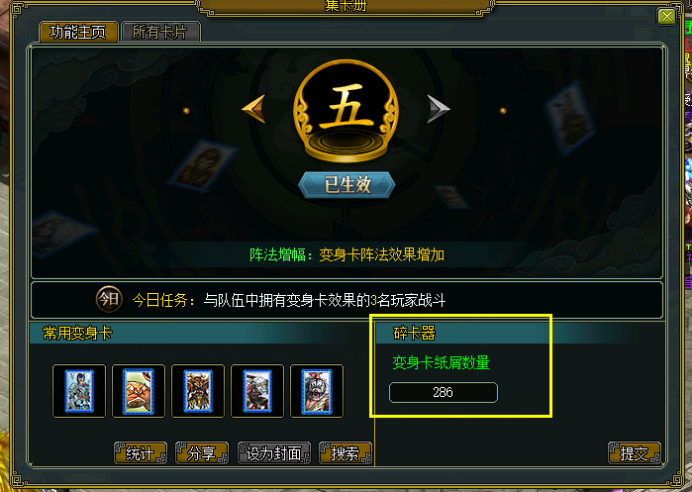Select the third card in the row
The width and height of the screenshot is (692, 492).
pos(198,391)
